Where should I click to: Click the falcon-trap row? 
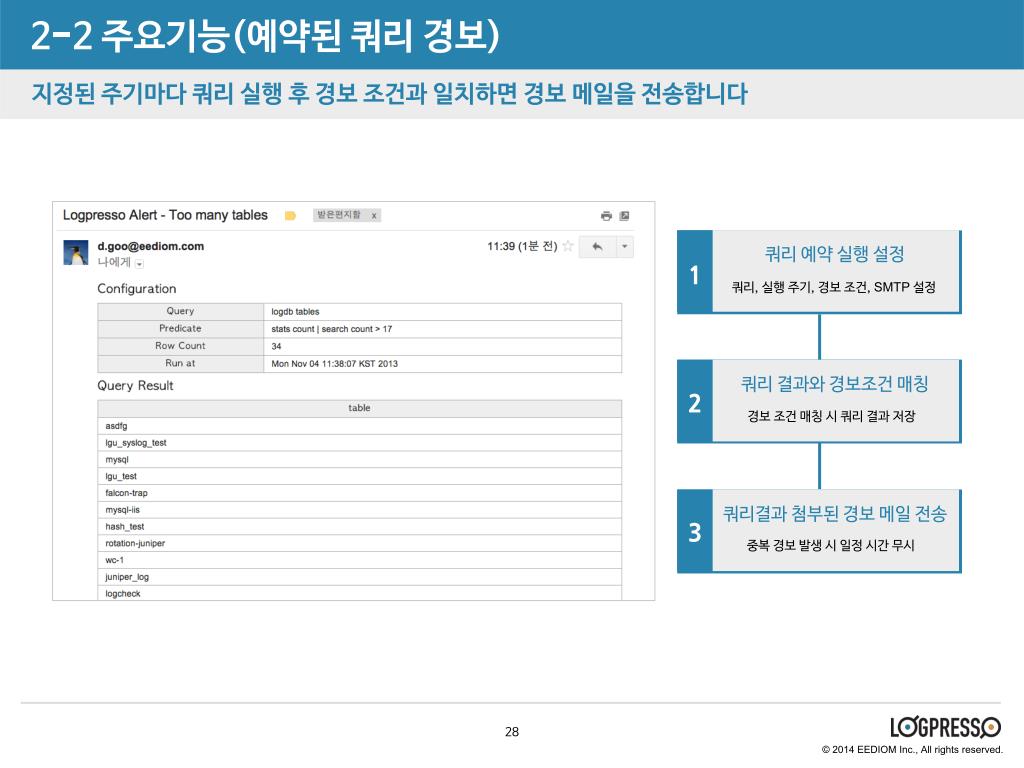click(359, 493)
